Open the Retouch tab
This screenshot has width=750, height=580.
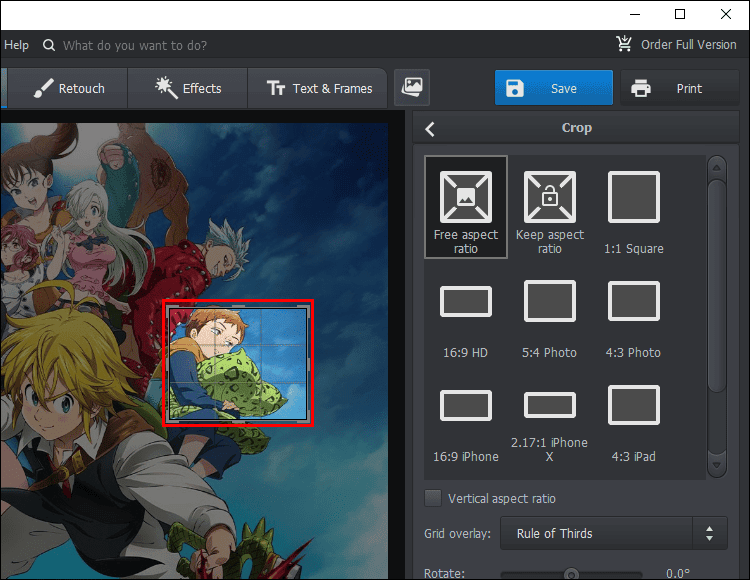coord(69,88)
